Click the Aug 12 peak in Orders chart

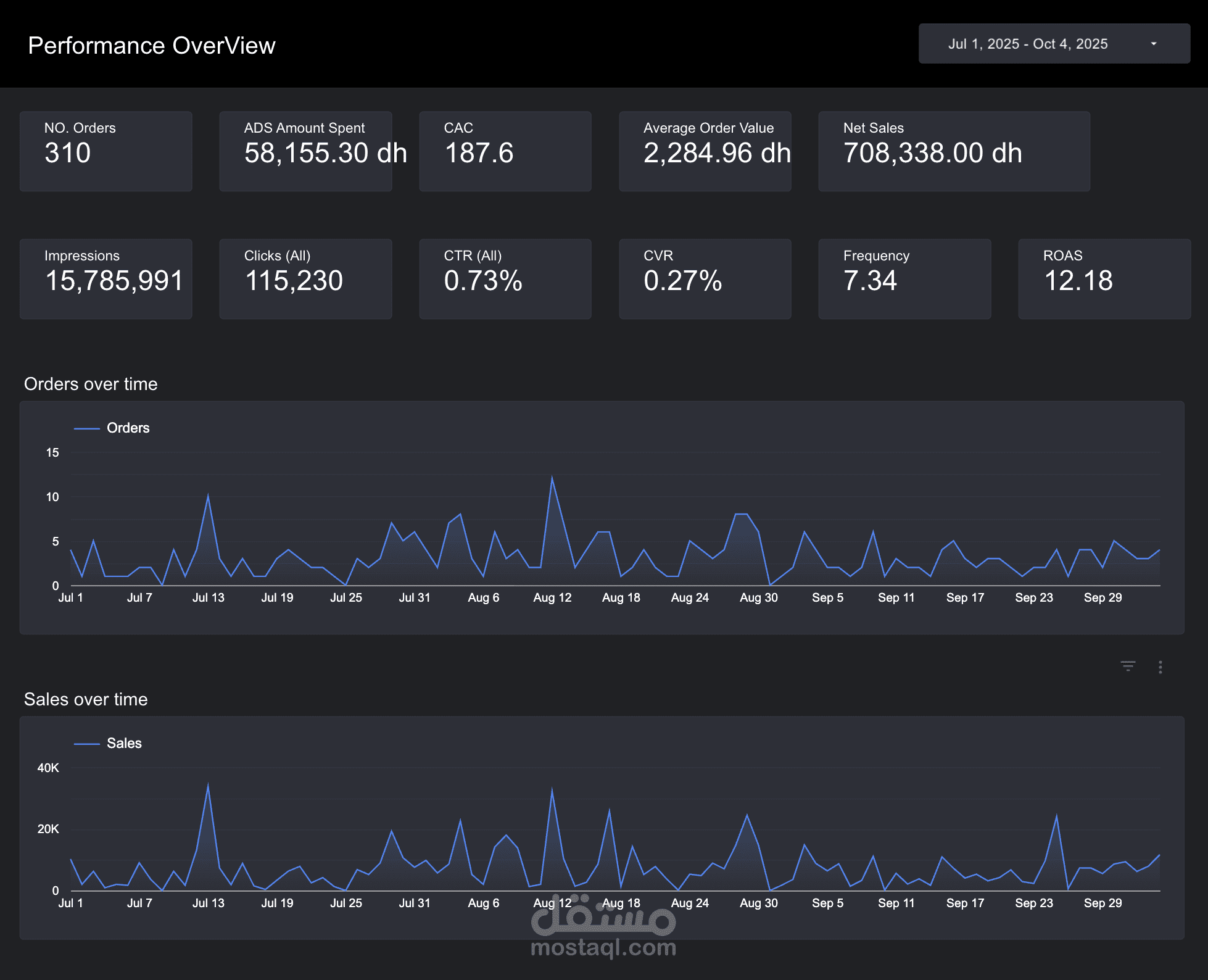(552, 478)
